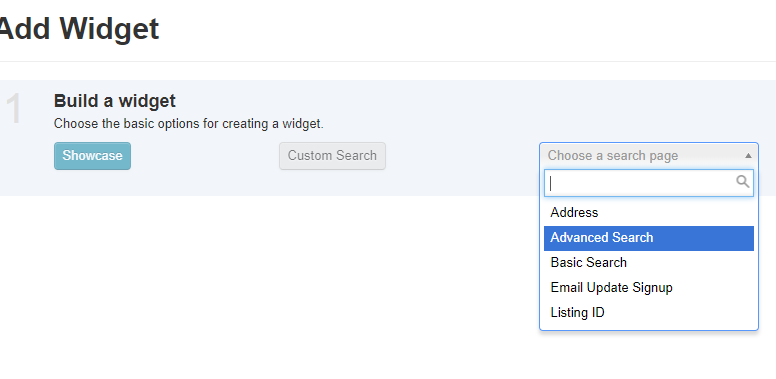
Task: Click the Build a widget heading
Action: (114, 101)
